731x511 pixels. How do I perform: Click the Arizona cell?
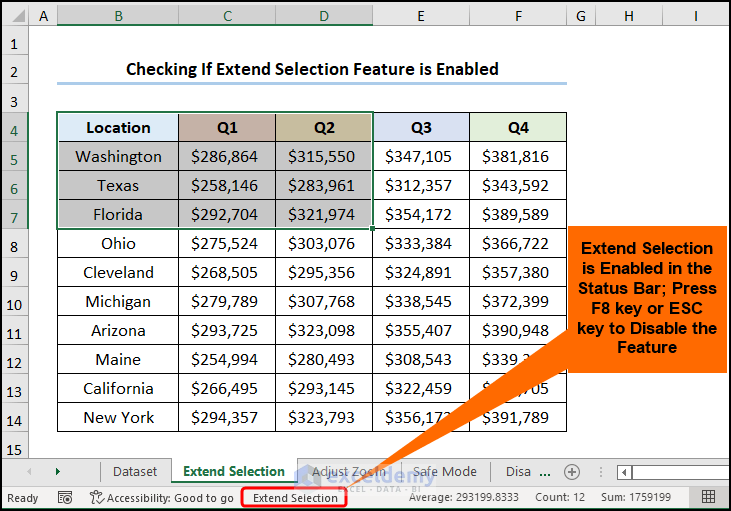(118, 331)
